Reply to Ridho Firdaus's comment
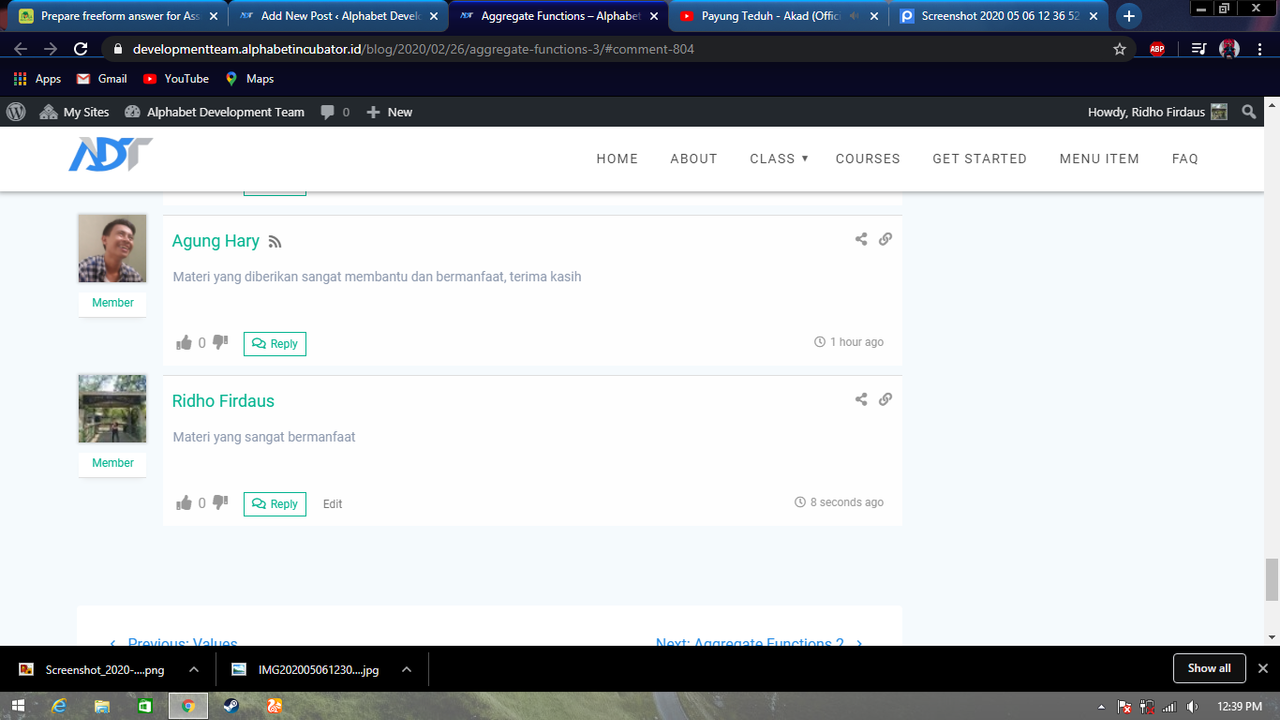This screenshot has height=720, width=1280. [x=275, y=504]
